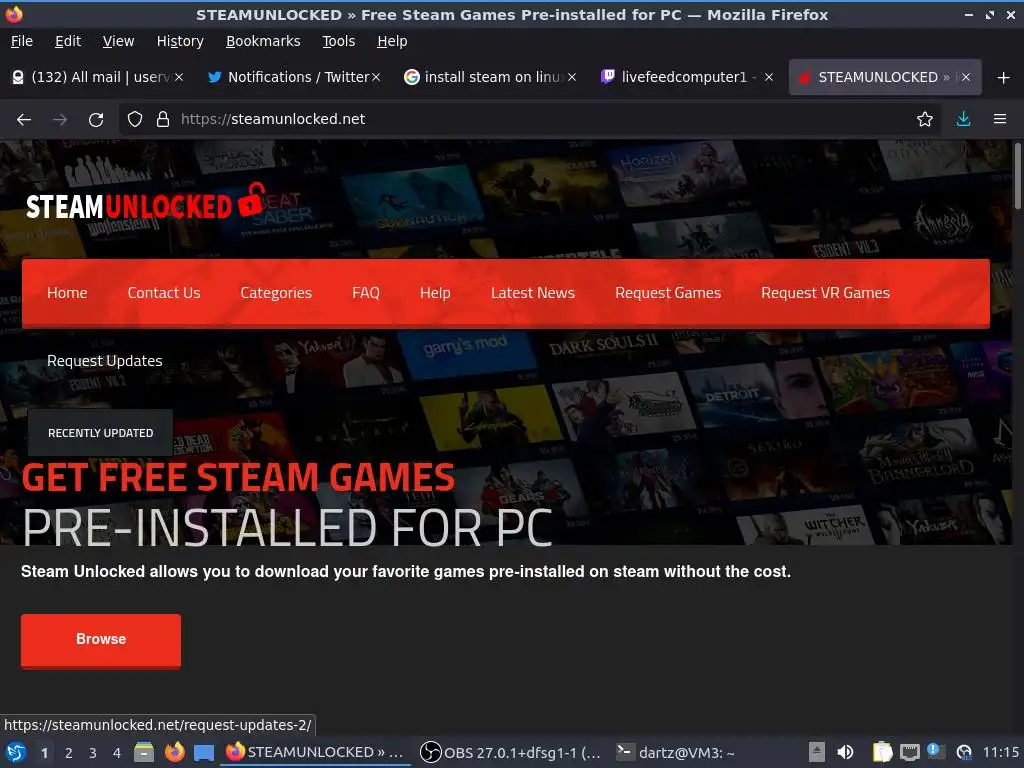Open the Firefox hamburger application menu
Screen dimensions: 1024x768
point(1000,120)
